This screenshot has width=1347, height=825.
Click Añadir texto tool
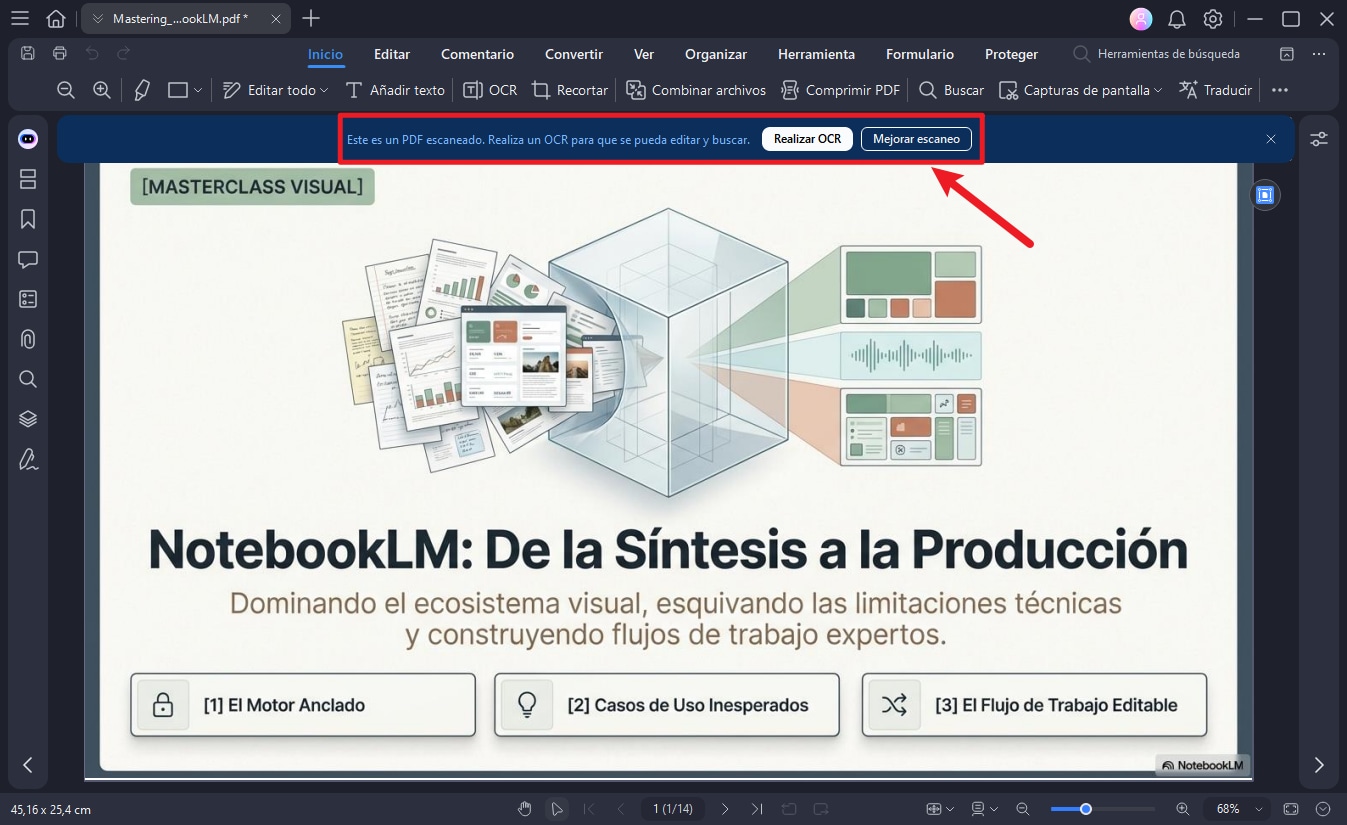[x=394, y=90]
